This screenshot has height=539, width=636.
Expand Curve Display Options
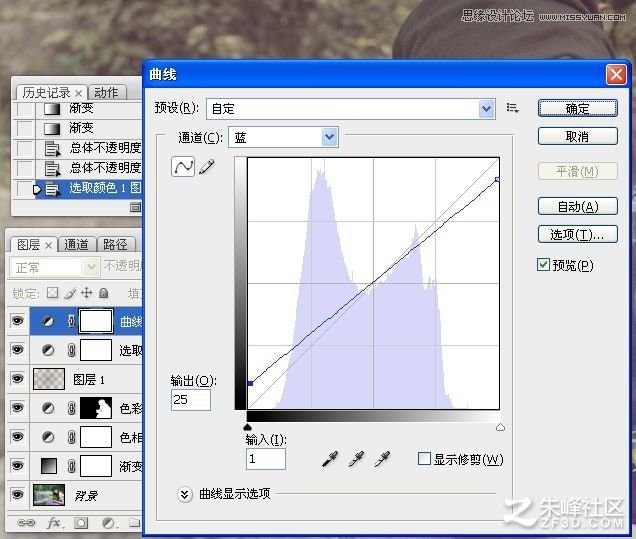(185, 494)
